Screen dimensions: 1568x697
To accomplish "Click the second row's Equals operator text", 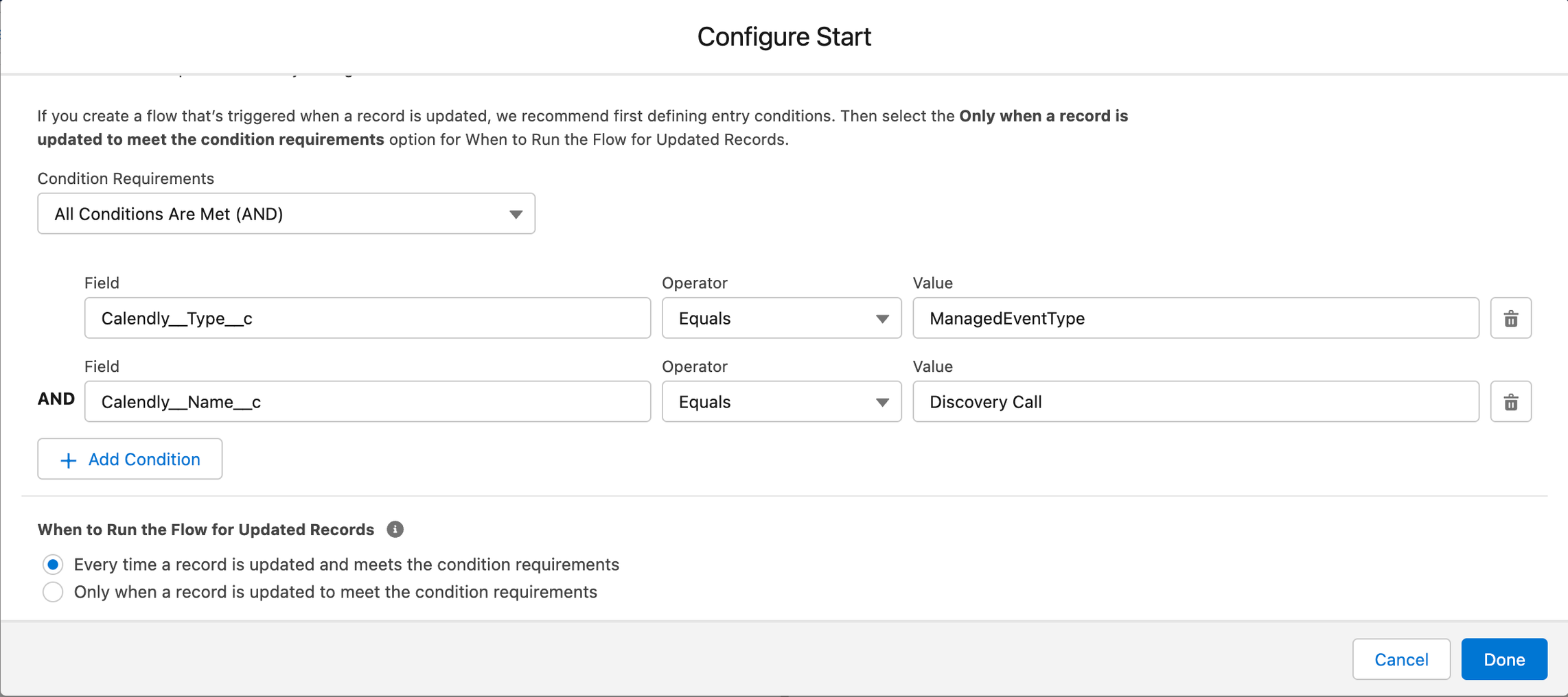I will point(704,402).
